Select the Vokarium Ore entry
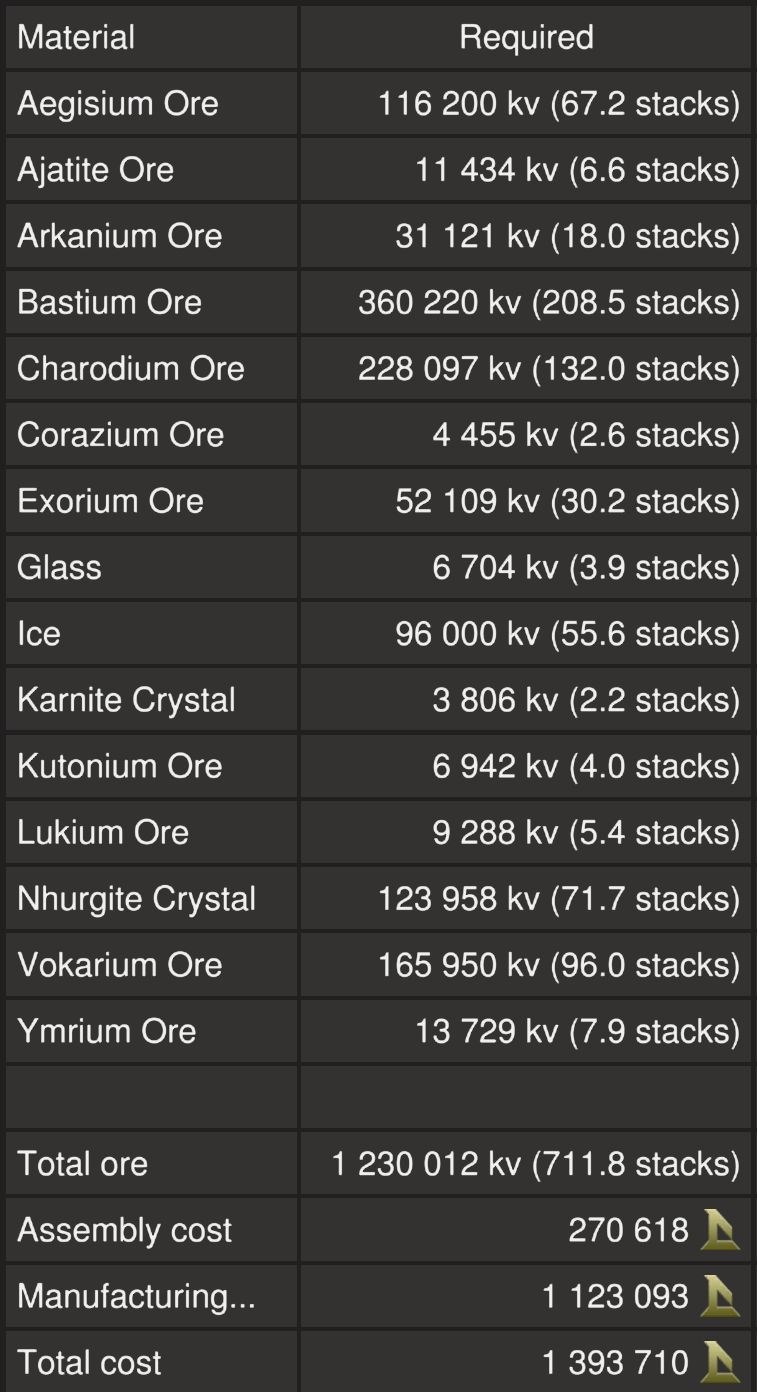 point(120,965)
